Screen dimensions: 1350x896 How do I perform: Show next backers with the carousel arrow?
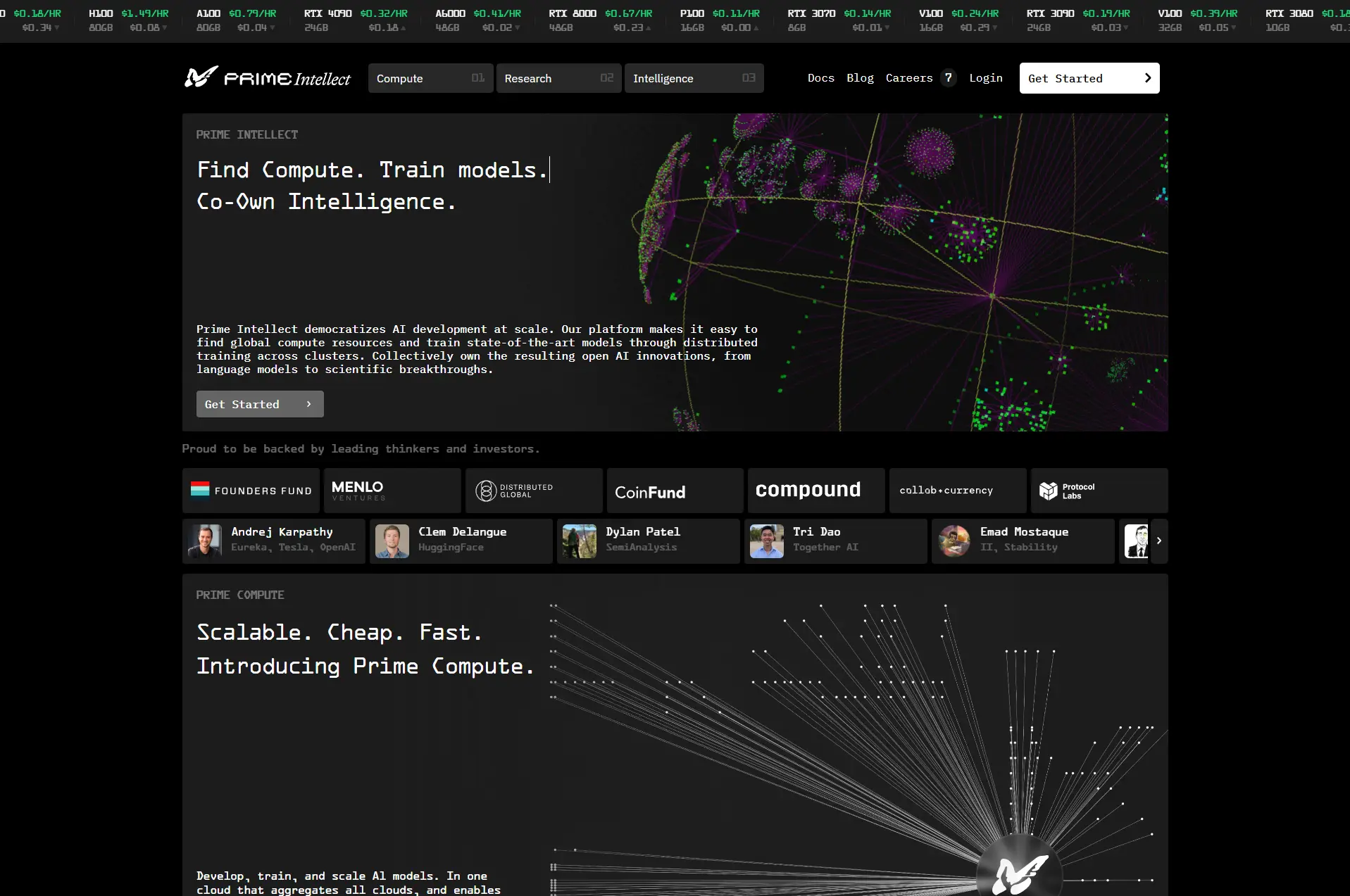1159,541
